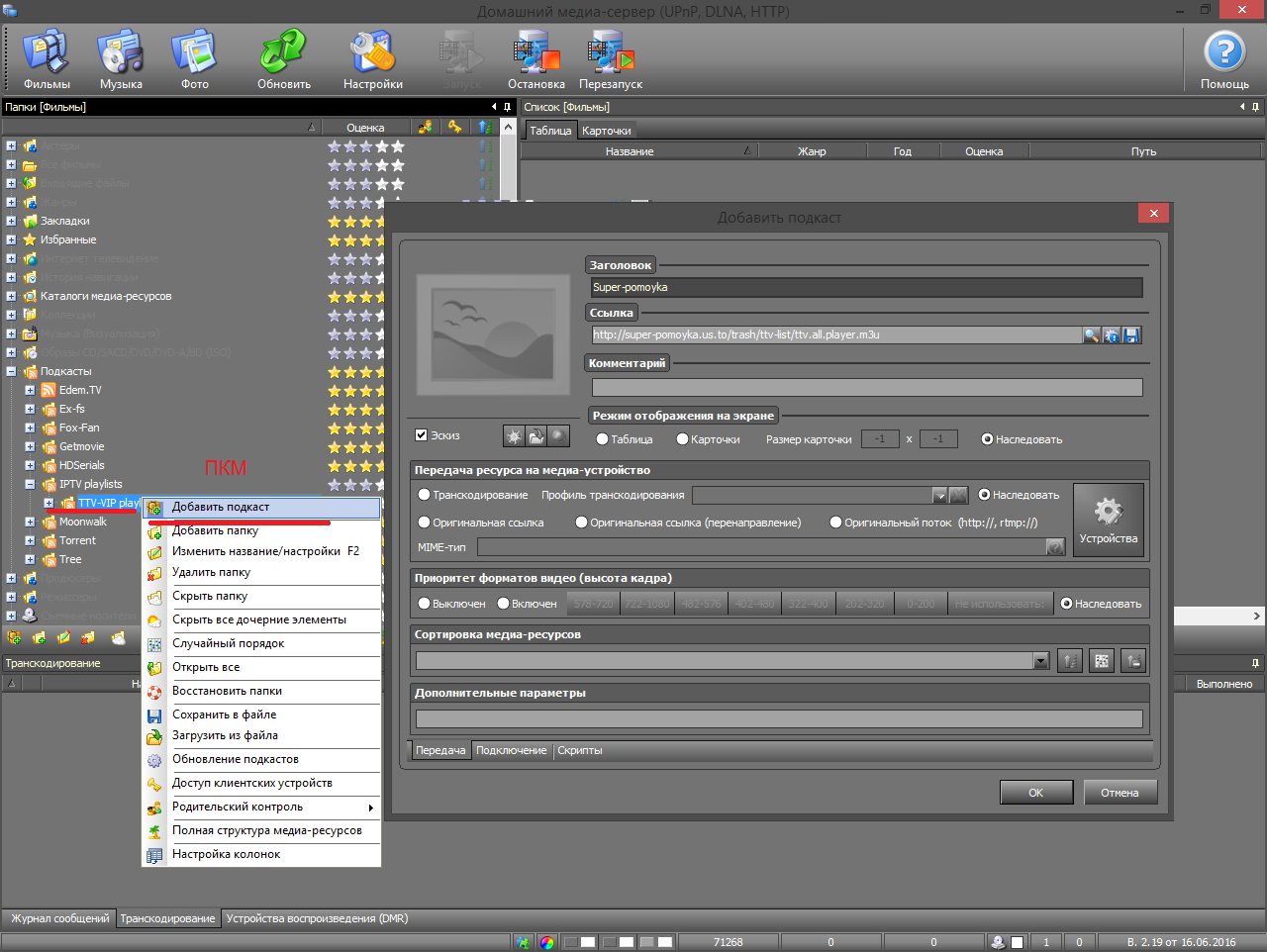Open the Профиль транскодирования dropdown
Image resolution: width=1267 pixels, height=952 pixels.
coord(940,495)
